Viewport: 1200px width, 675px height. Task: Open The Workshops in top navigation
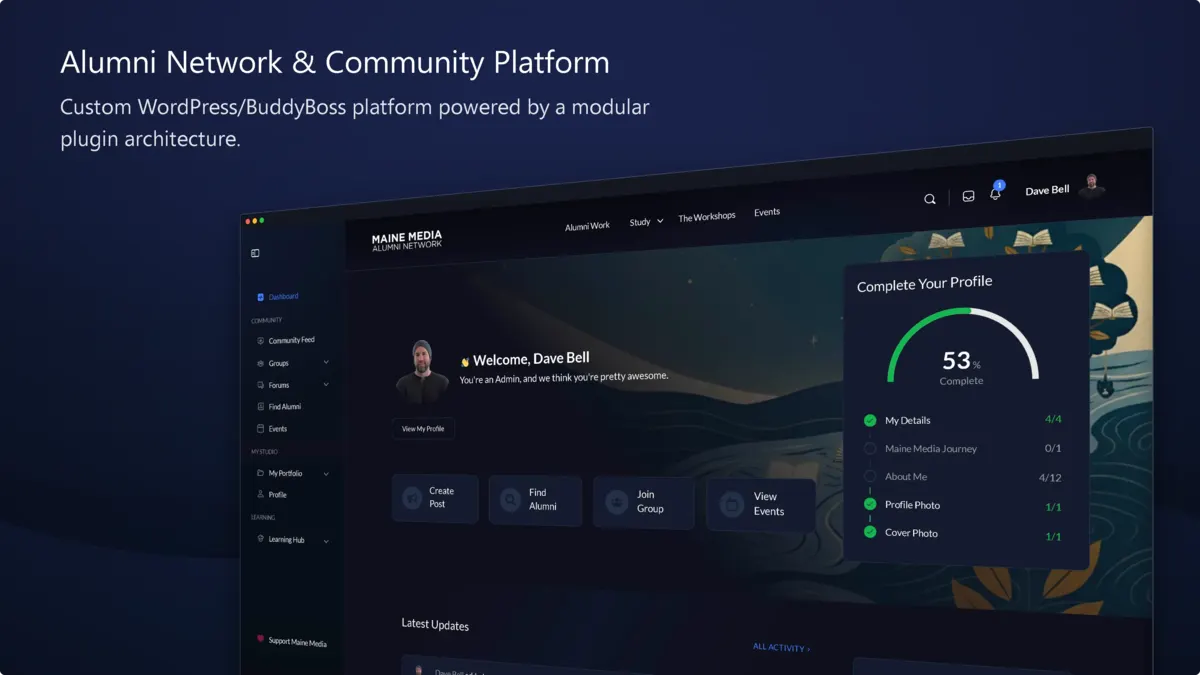coord(707,217)
